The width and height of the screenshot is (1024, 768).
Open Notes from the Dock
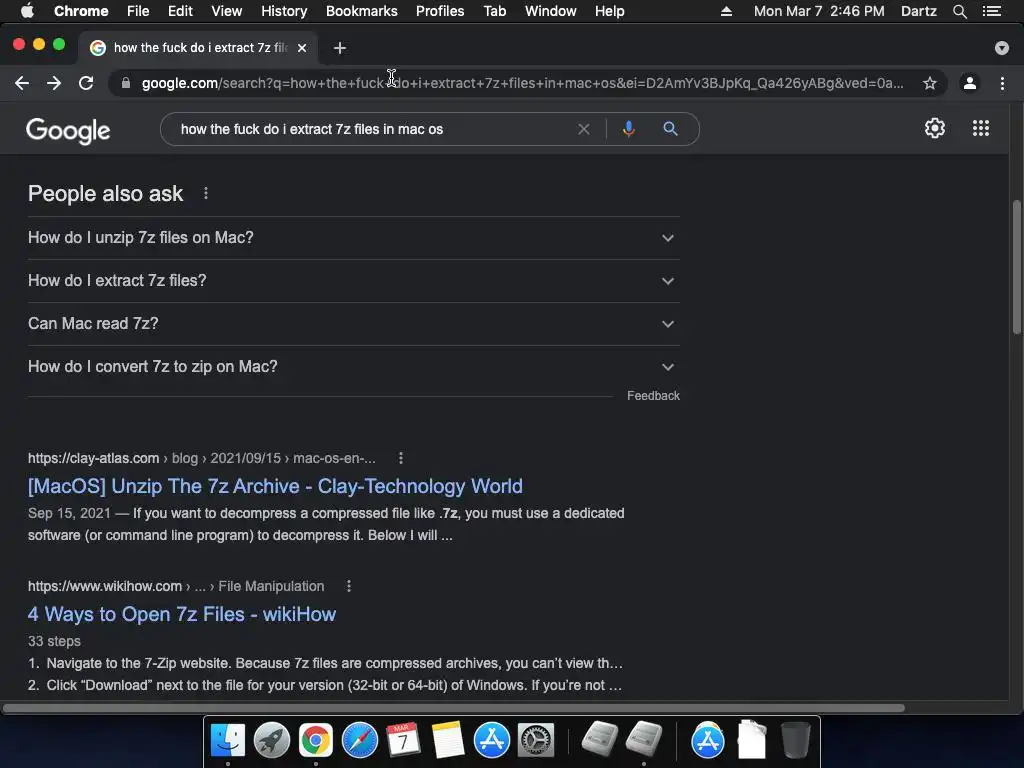[448, 741]
